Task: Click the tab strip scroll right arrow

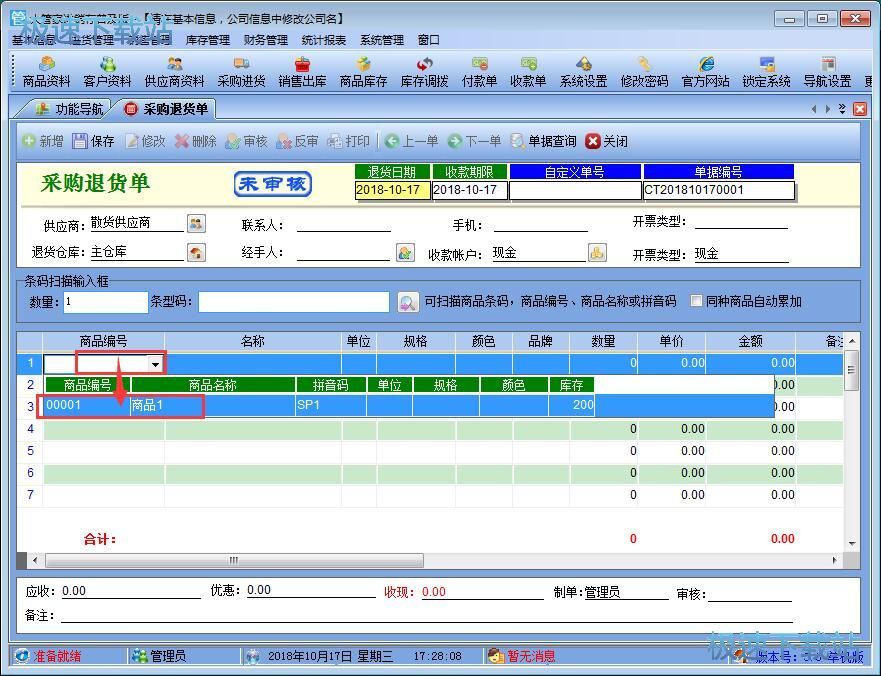Action: 828,109
